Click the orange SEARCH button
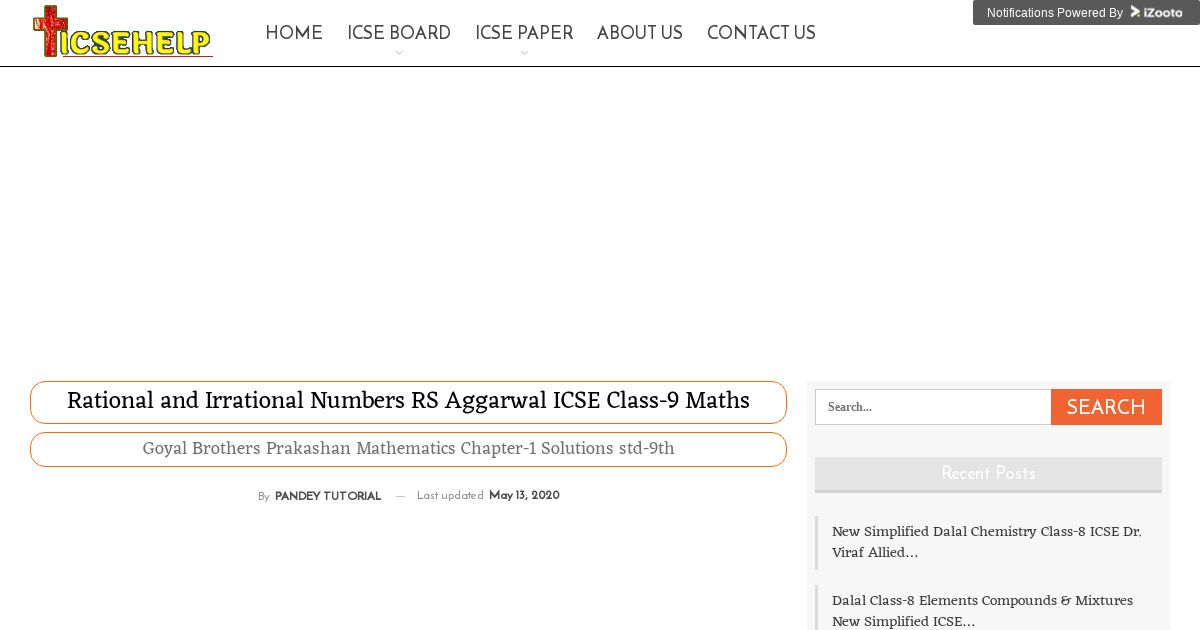 coord(1106,407)
